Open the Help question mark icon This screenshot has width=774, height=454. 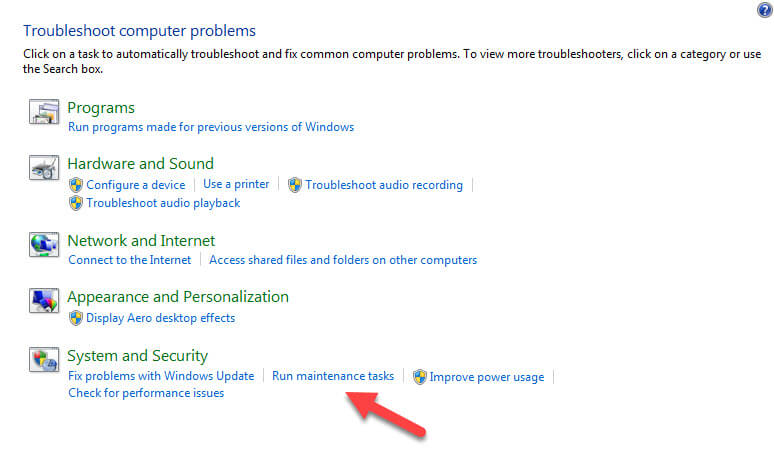pos(765,10)
